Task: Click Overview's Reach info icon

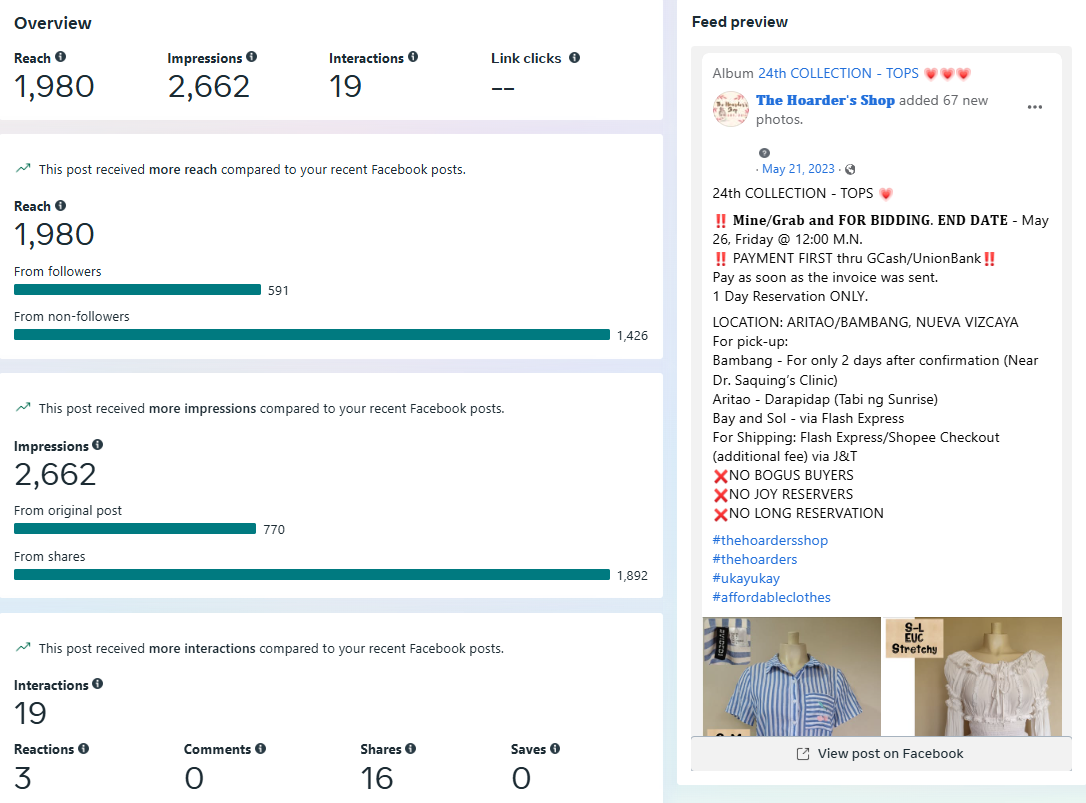Action: [x=60, y=58]
